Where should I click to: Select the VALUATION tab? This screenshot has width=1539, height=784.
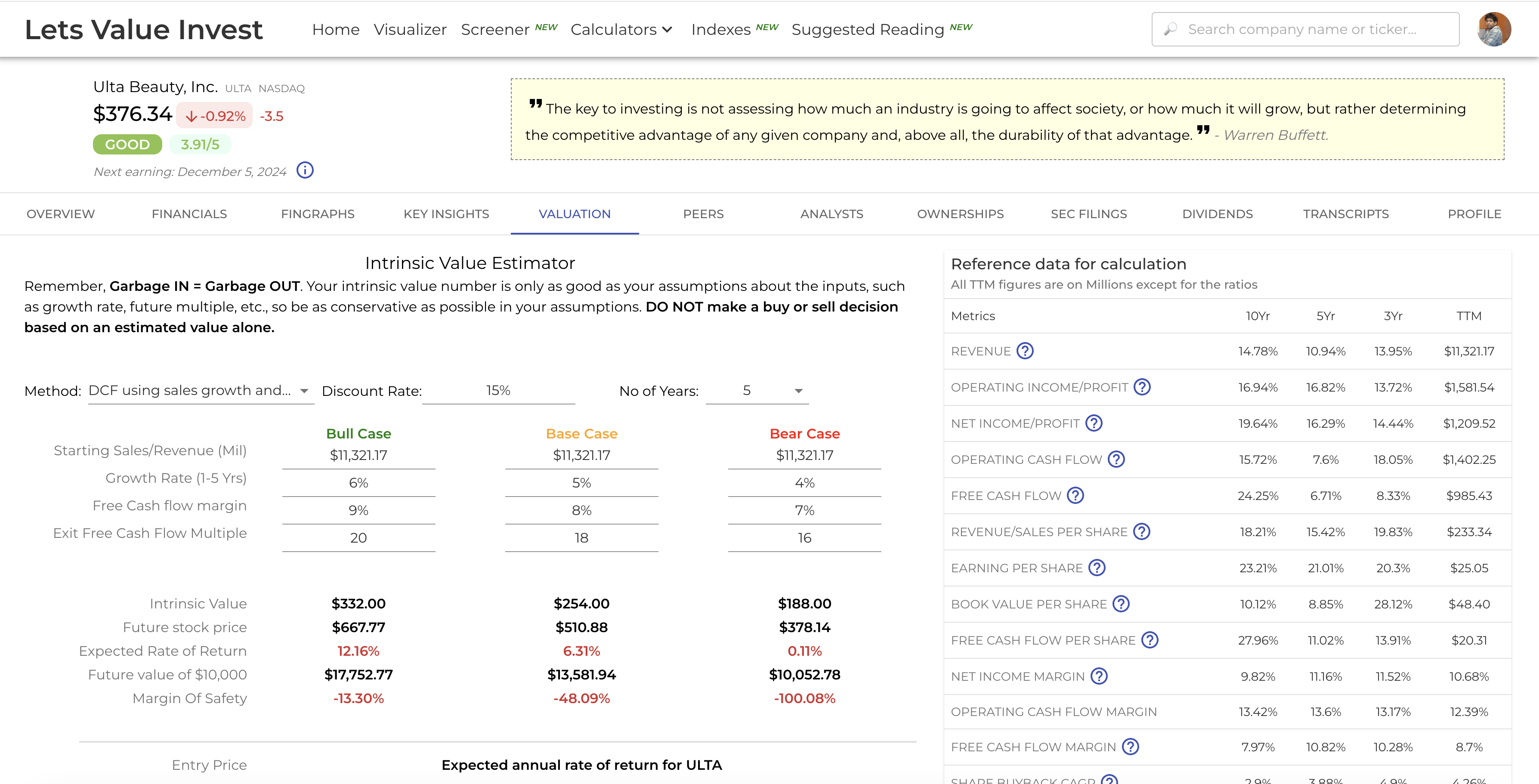(x=575, y=214)
